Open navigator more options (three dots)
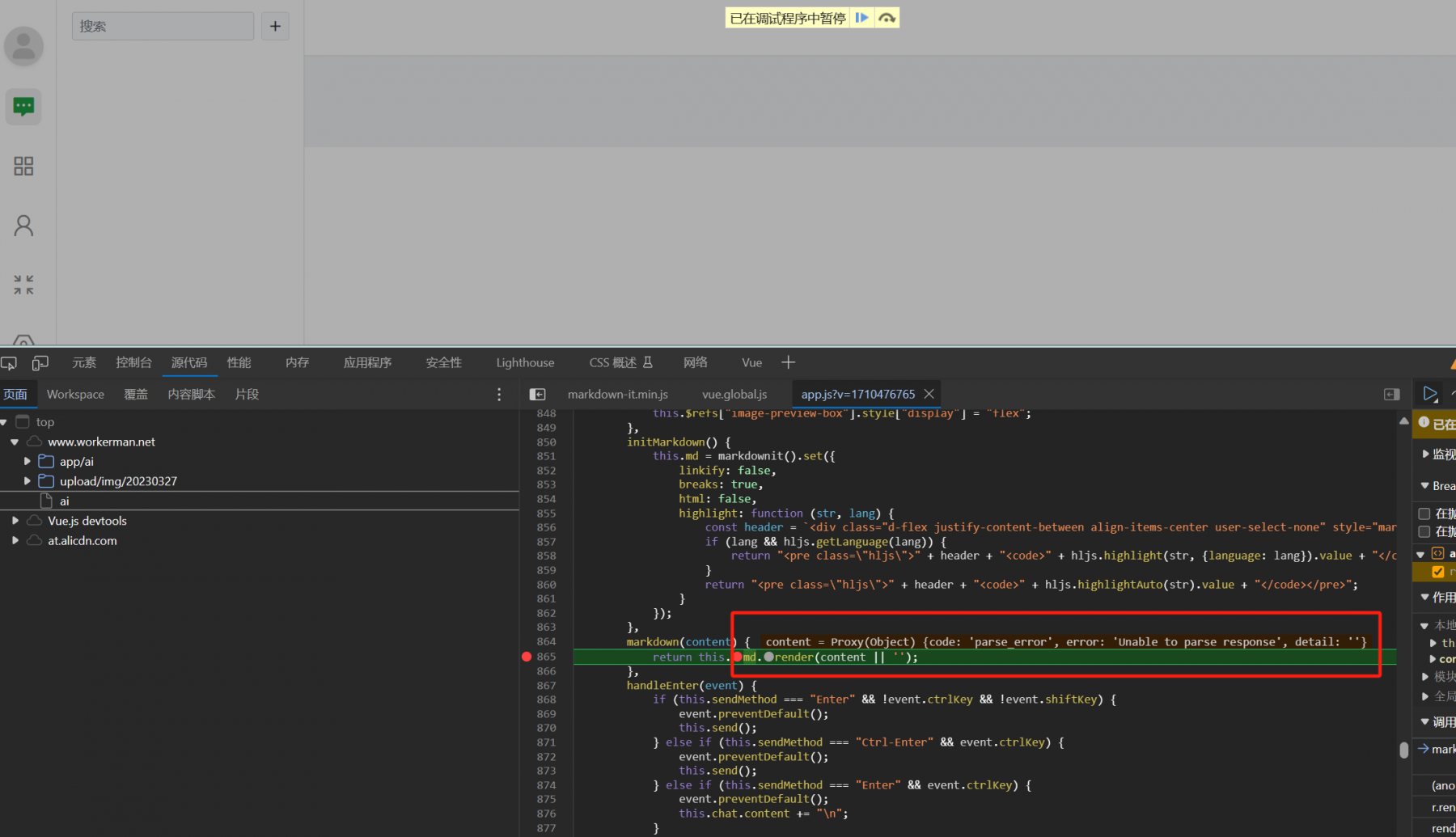The height and width of the screenshot is (837, 1456). pyautogui.click(x=499, y=395)
